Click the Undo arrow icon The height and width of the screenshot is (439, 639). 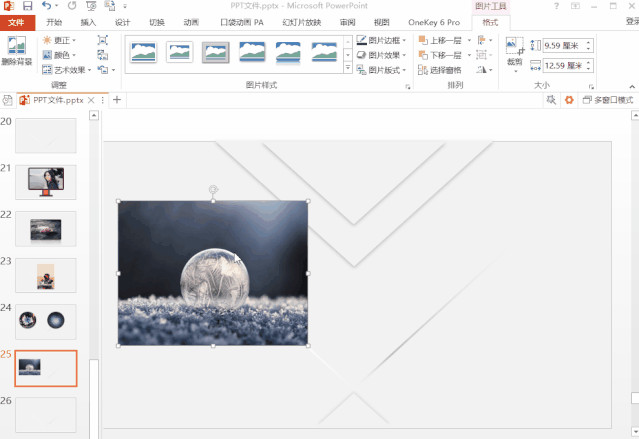tap(46, 6)
